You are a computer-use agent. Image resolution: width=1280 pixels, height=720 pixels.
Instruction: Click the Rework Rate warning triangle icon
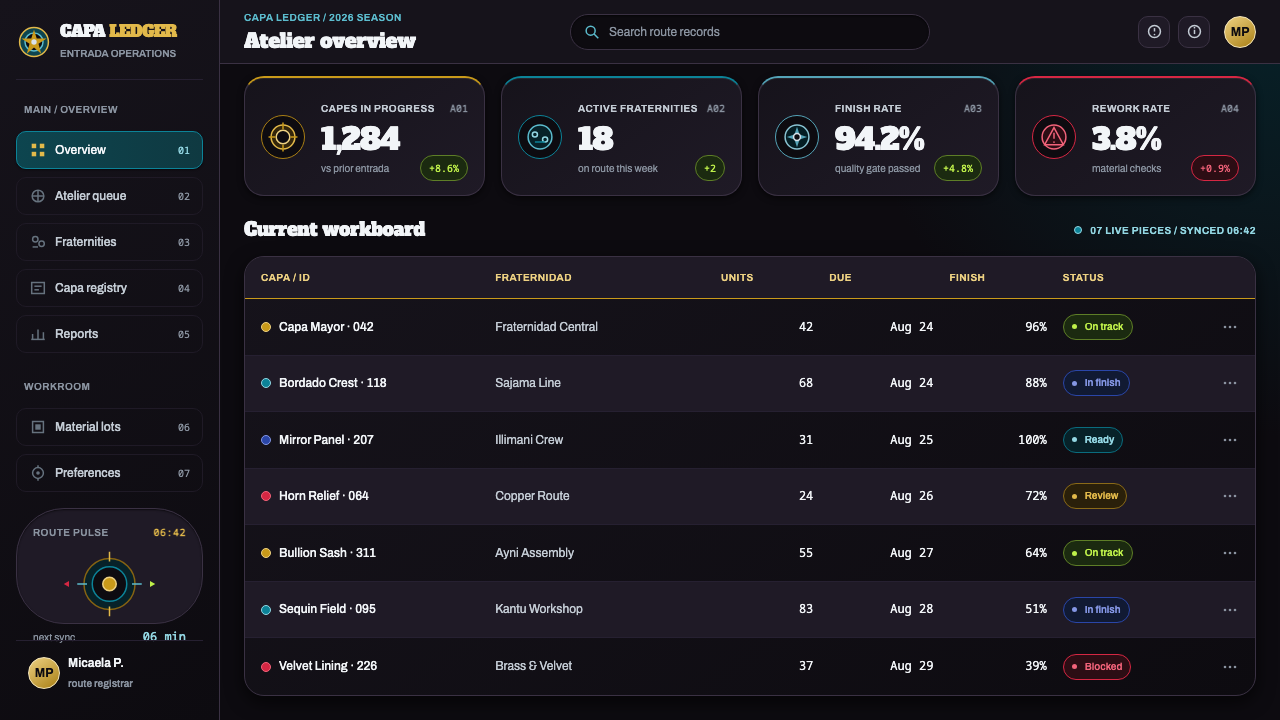click(1054, 137)
